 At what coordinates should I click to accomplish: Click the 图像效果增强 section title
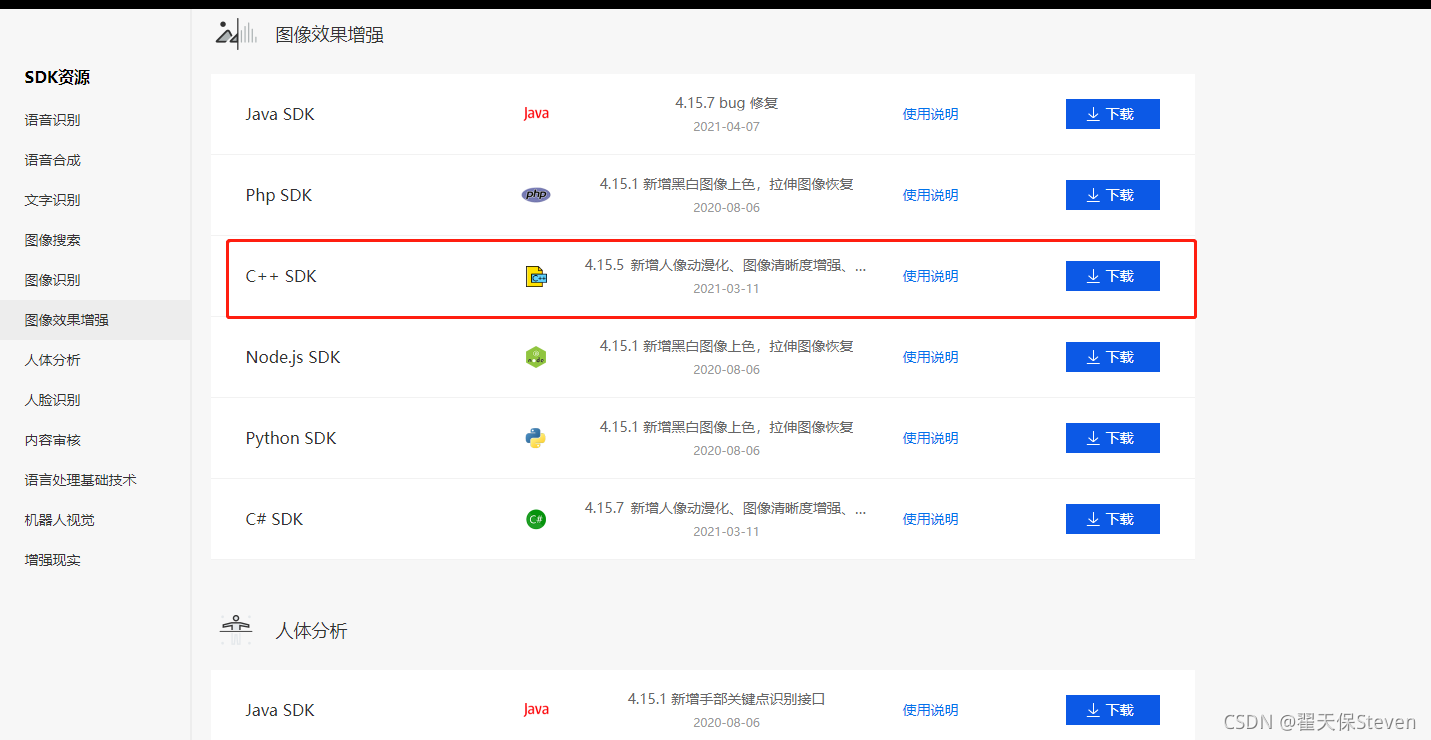[x=330, y=35]
